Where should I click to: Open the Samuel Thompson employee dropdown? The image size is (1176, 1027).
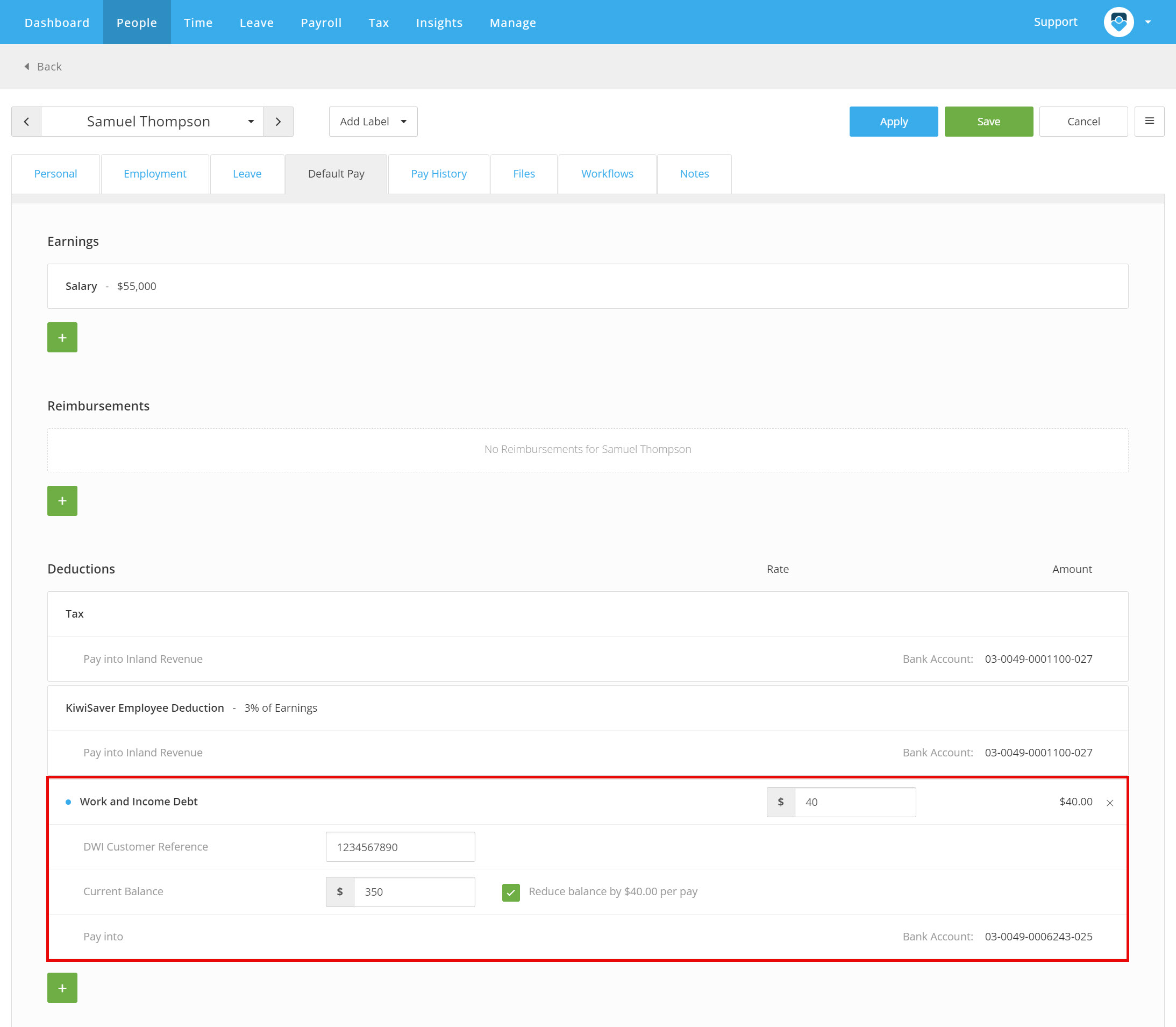152,122
